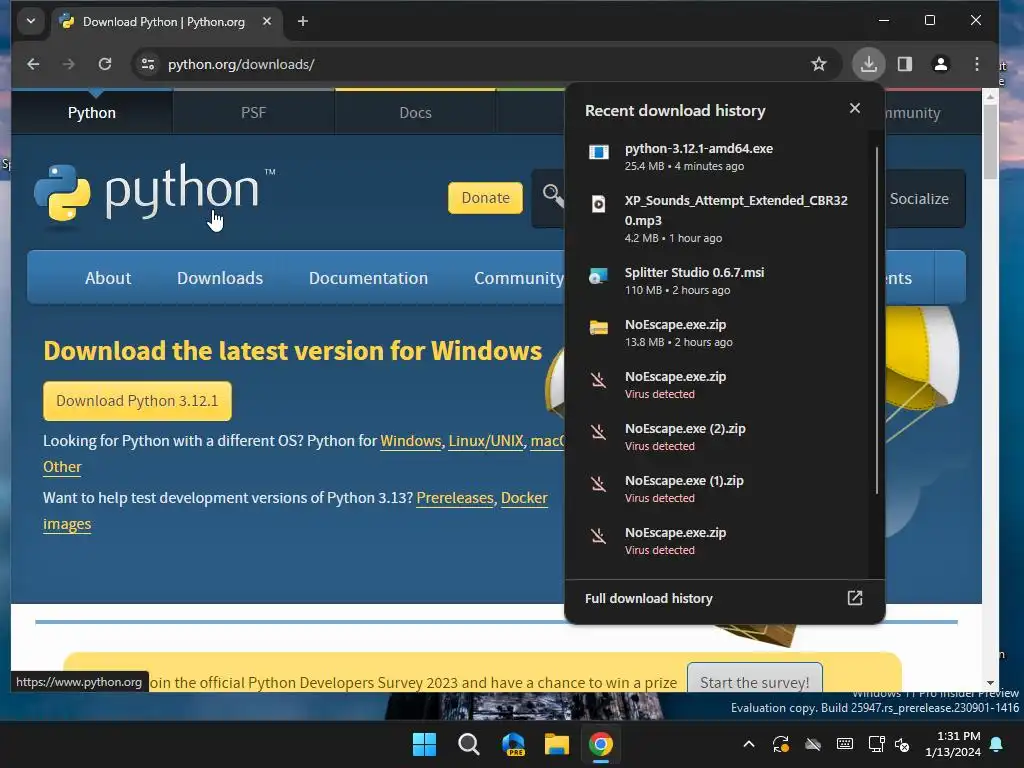1024x768 pixels.
Task: Click Download Python 3.12.1 button
Action: pos(137,401)
